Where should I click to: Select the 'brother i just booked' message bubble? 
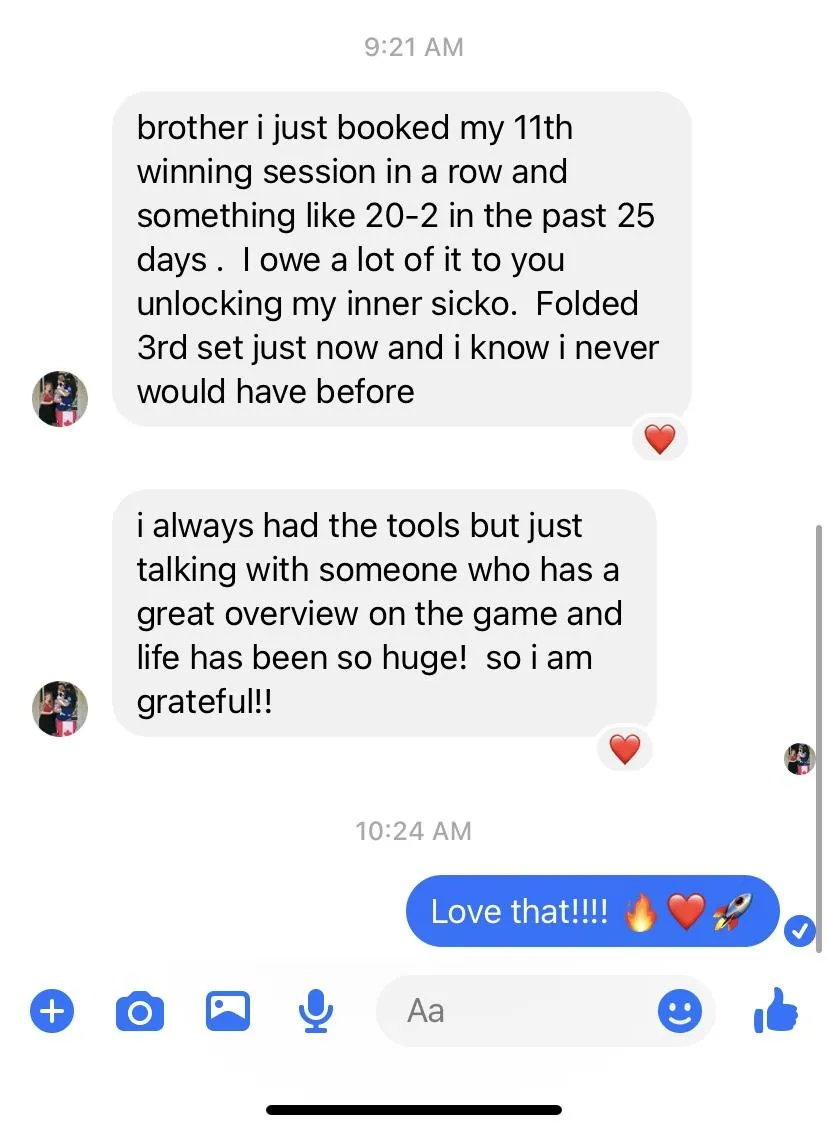[402, 259]
